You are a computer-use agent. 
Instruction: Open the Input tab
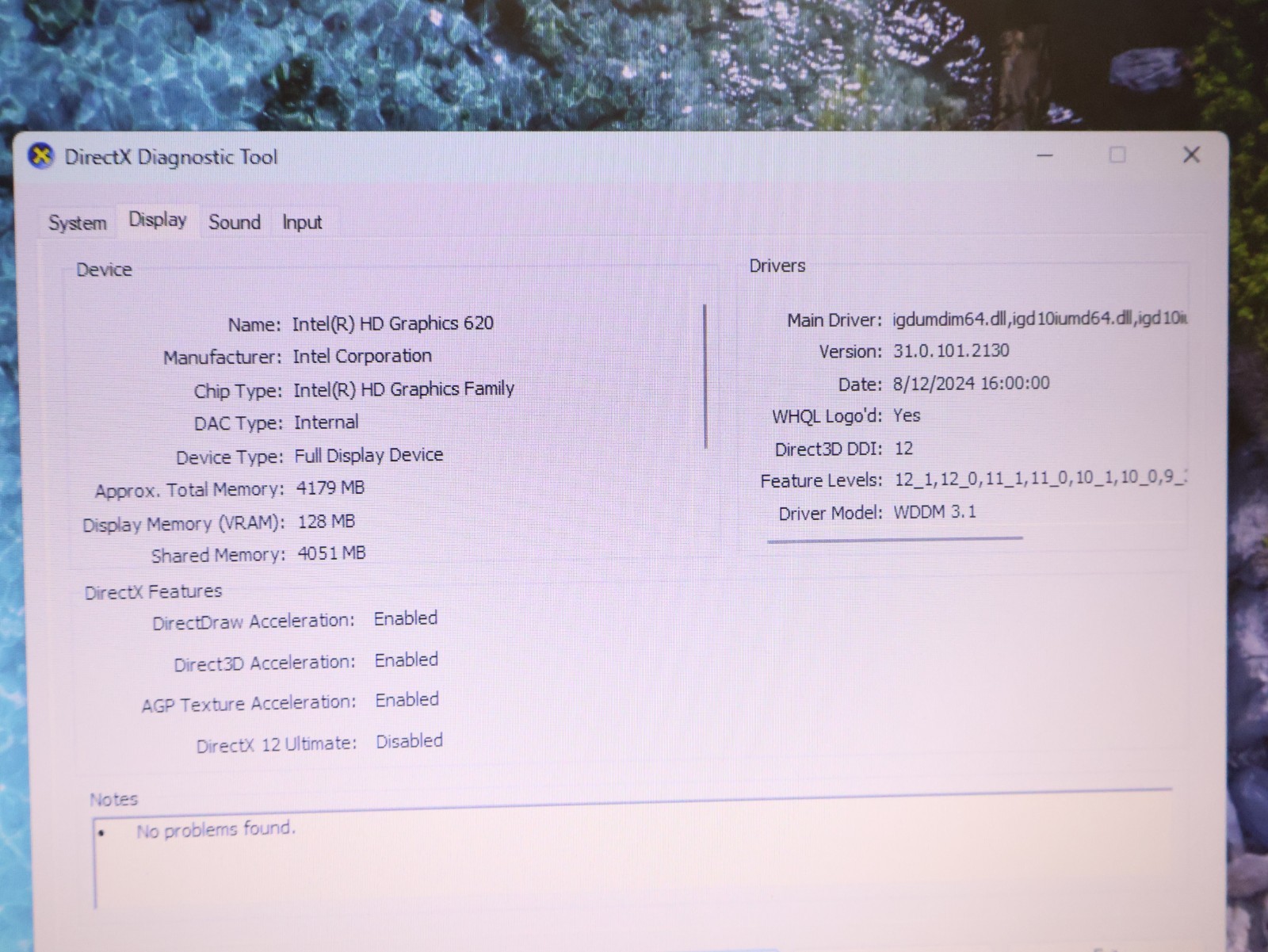(x=302, y=223)
